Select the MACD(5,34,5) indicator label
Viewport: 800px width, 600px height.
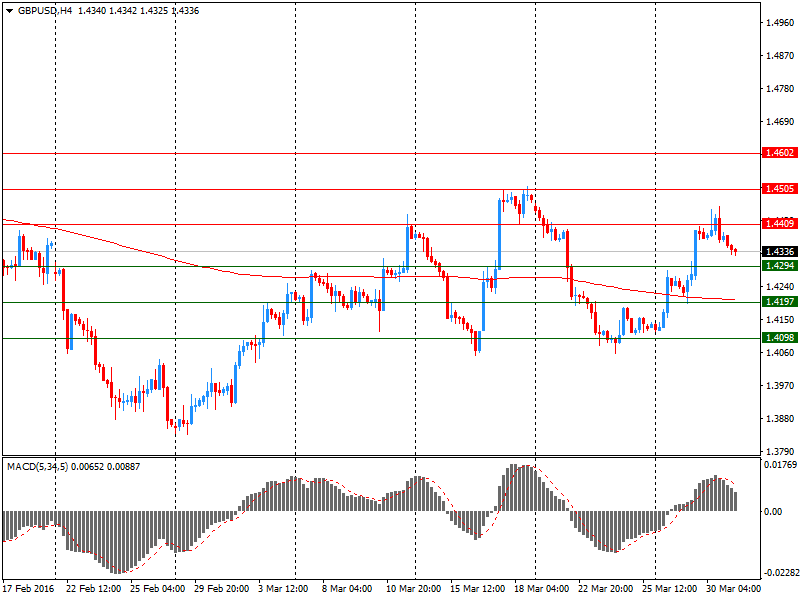(37, 466)
